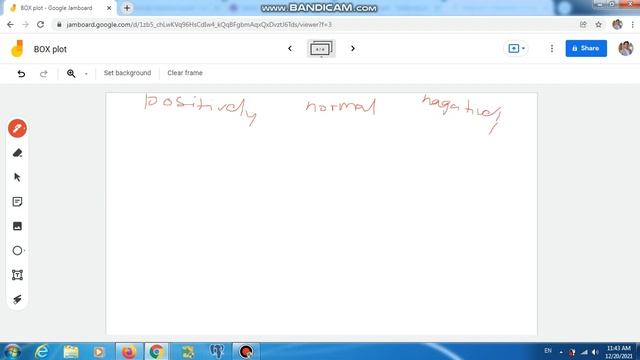640x360 pixels.
Task: Rename the jam title BOX plot
Action: (50, 49)
